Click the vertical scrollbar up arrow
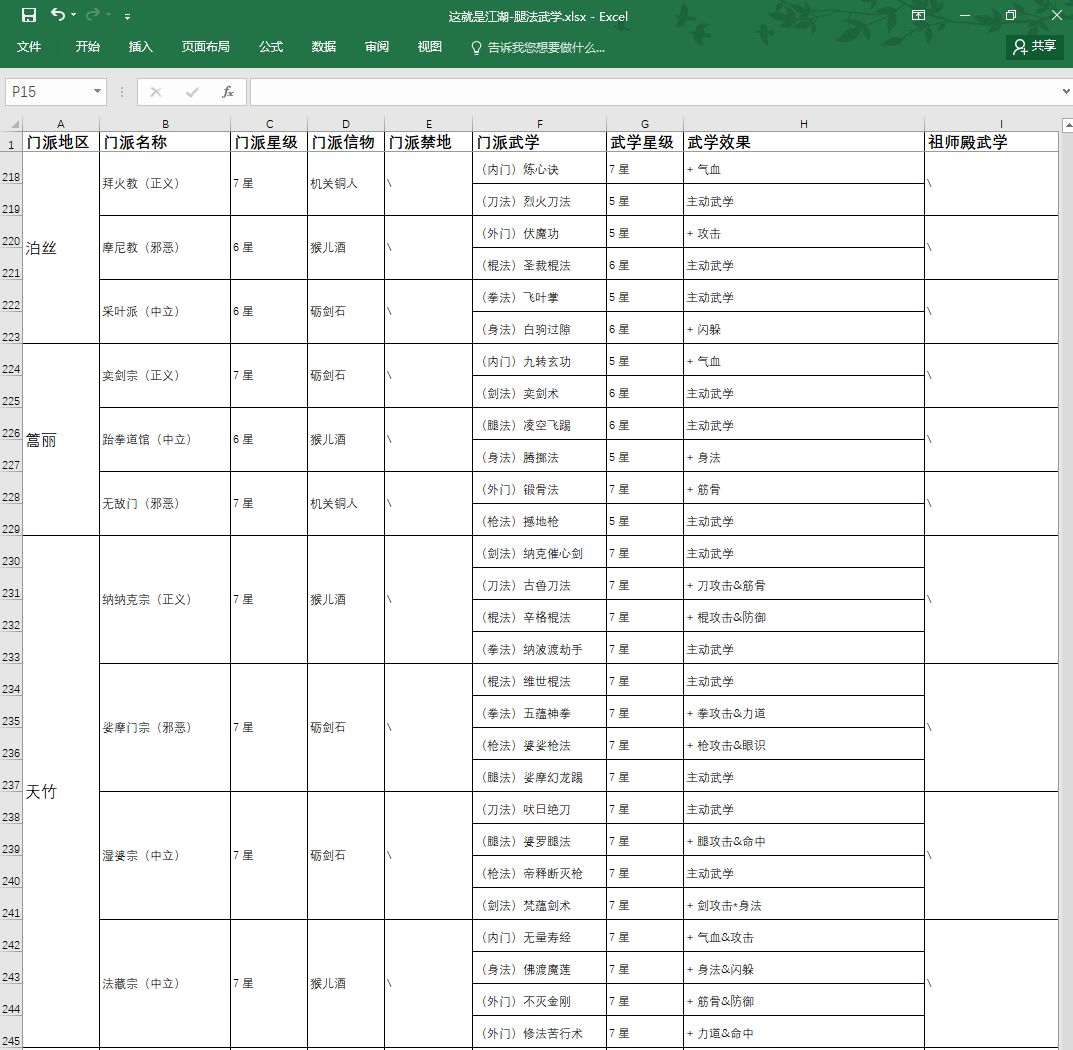This screenshot has height=1050, width=1073. pos(1067,125)
